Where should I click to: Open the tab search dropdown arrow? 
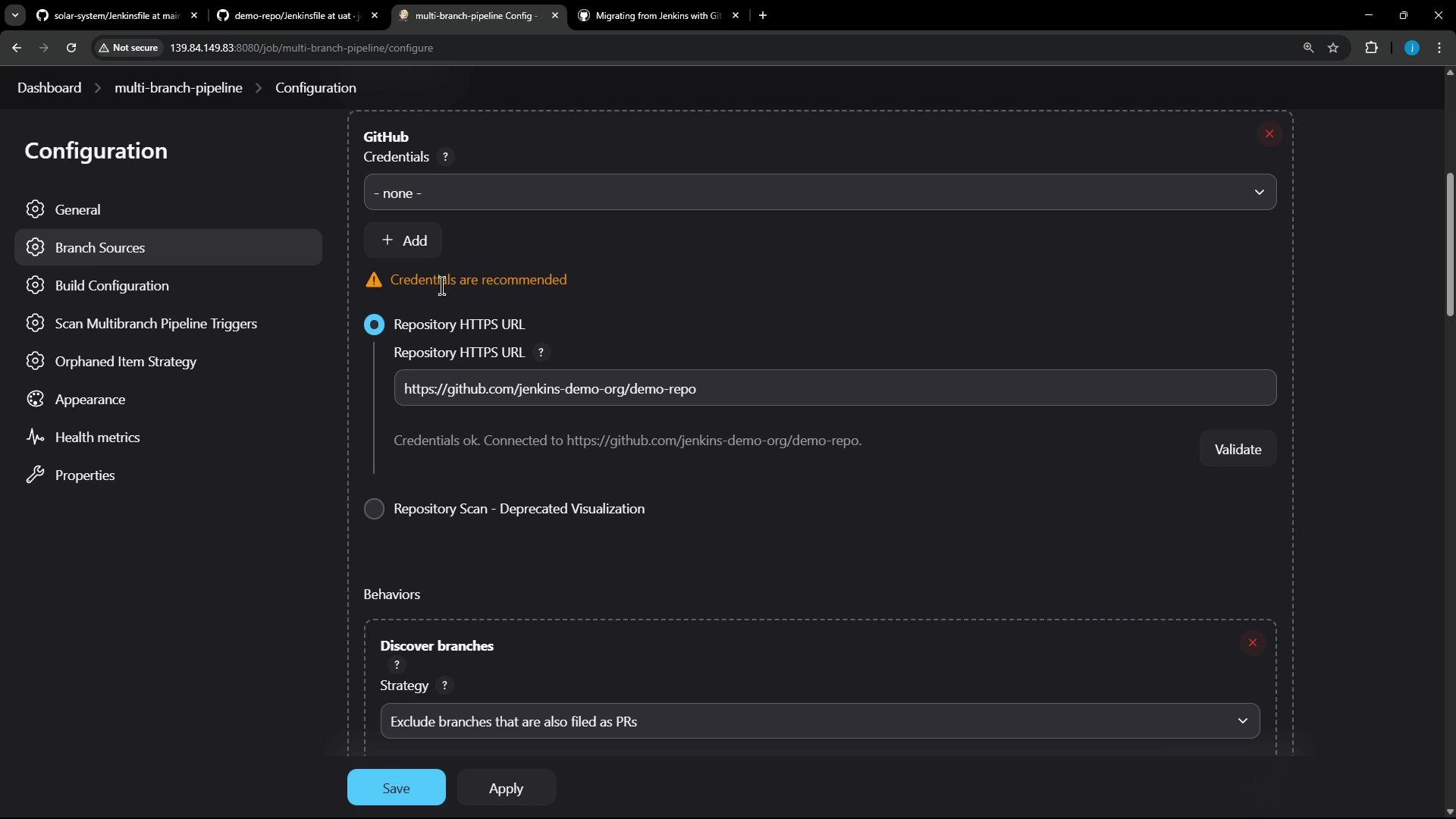point(14,15)
